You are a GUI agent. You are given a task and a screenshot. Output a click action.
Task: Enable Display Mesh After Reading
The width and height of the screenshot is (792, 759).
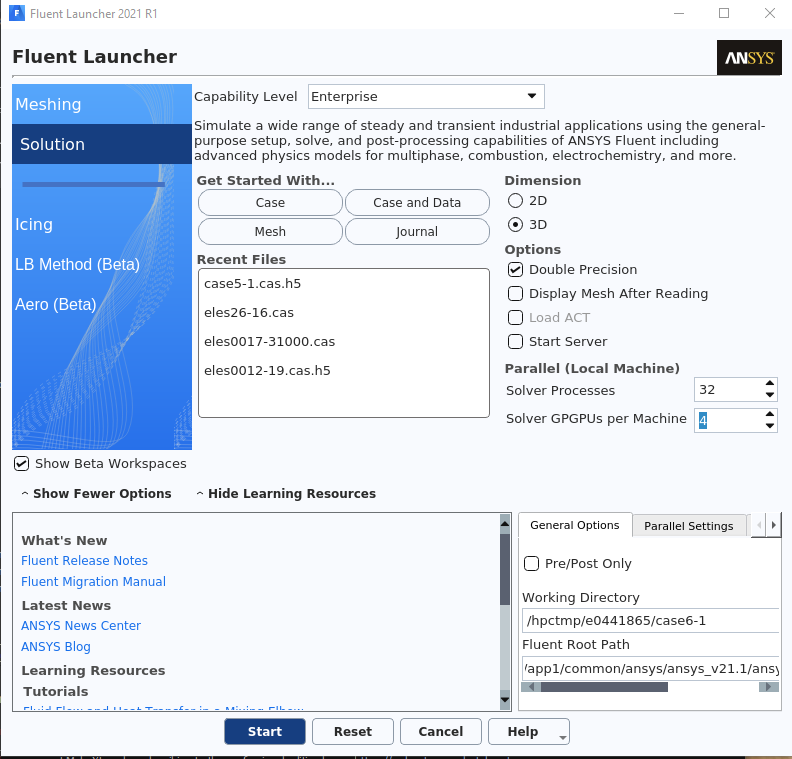[515, 293]
